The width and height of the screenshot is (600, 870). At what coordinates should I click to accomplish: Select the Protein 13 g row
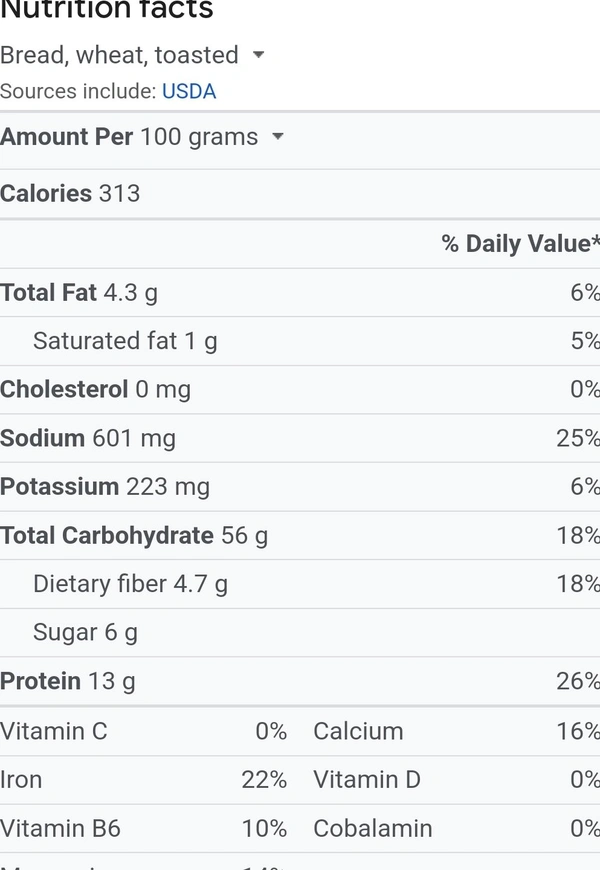click(x=68, y=681)
